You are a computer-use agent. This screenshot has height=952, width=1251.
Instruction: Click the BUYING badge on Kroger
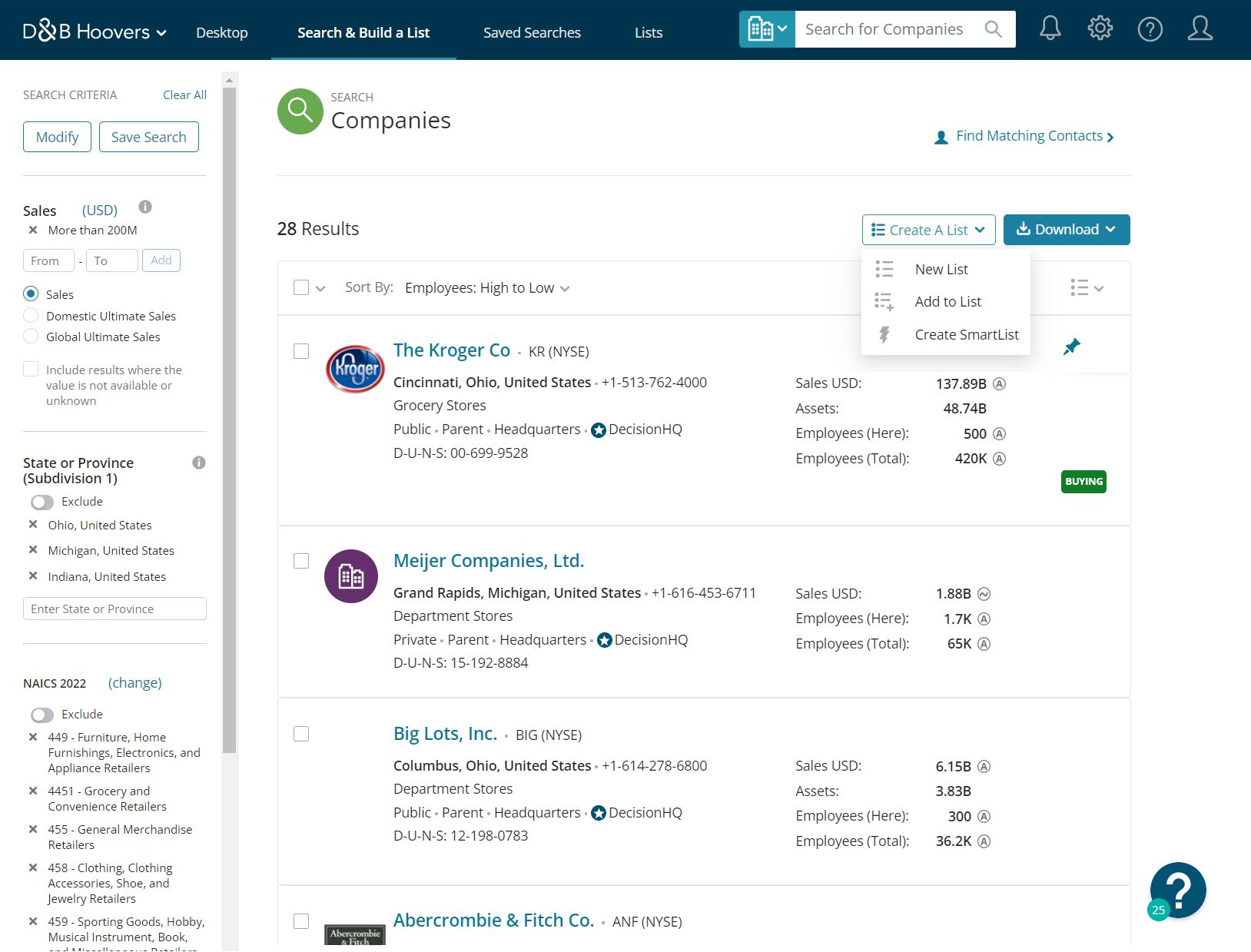tap(1083, 482)
